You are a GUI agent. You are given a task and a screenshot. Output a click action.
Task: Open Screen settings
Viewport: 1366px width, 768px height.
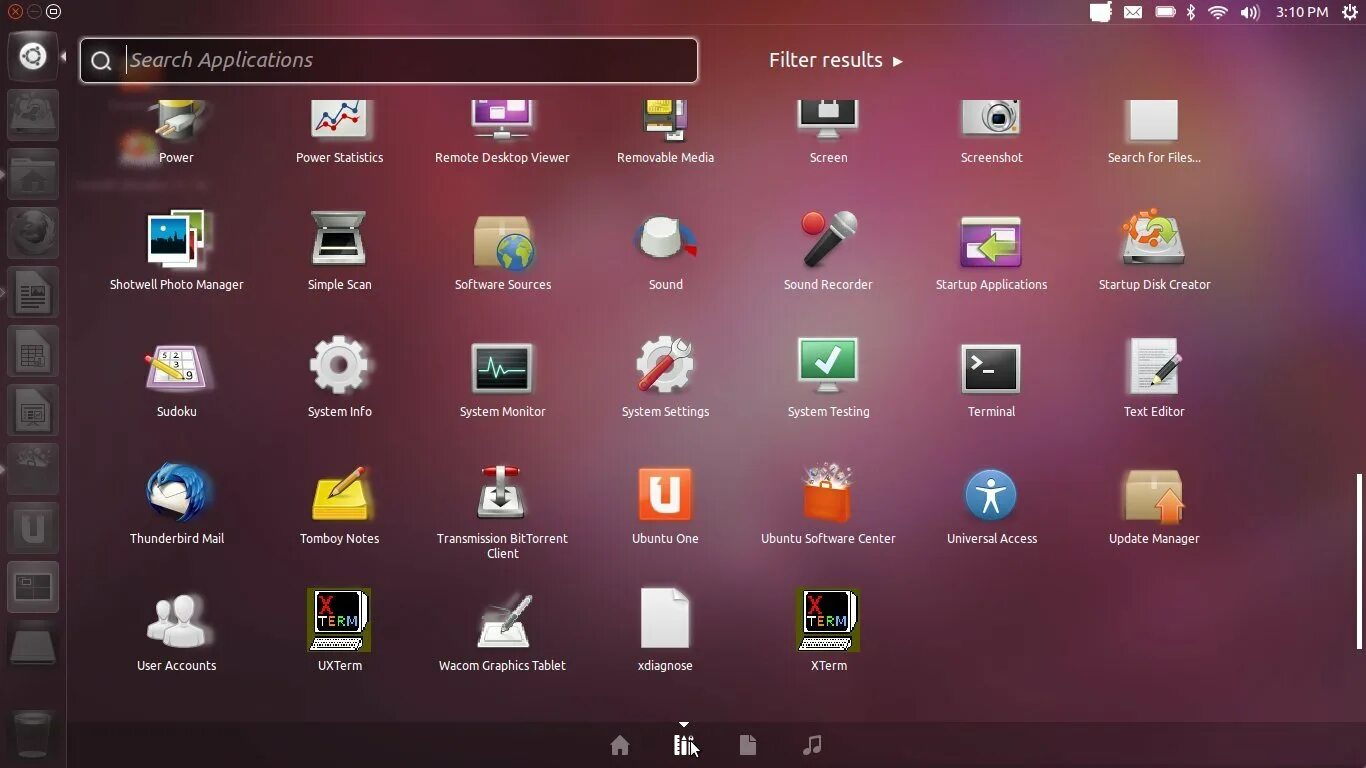tap(828, 132)
